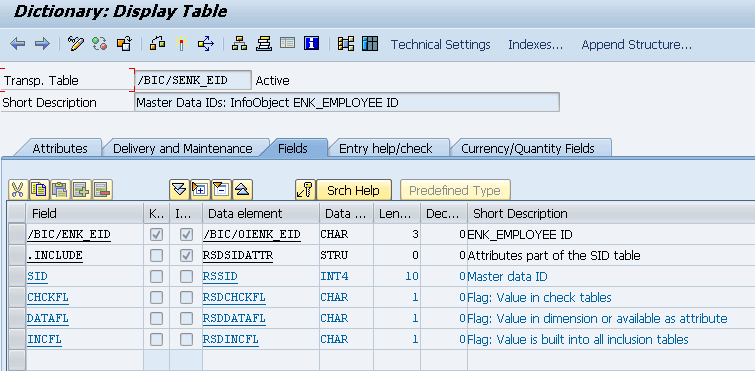This screenshot has width=755, height=371.
Task: Toggle Initial checkbox for /BIC/ENK_EID
Action: pyautogui.click(x=186, y=235)
